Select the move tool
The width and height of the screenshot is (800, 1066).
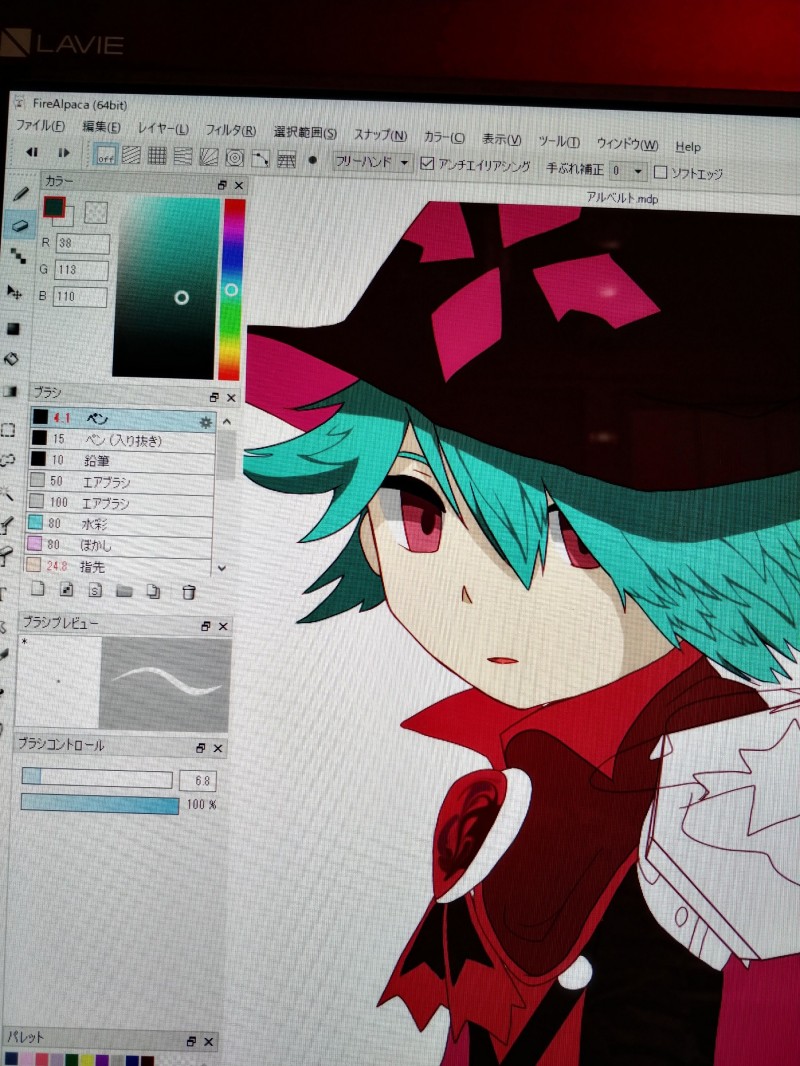pyautogui.click(x=15, y=292)
